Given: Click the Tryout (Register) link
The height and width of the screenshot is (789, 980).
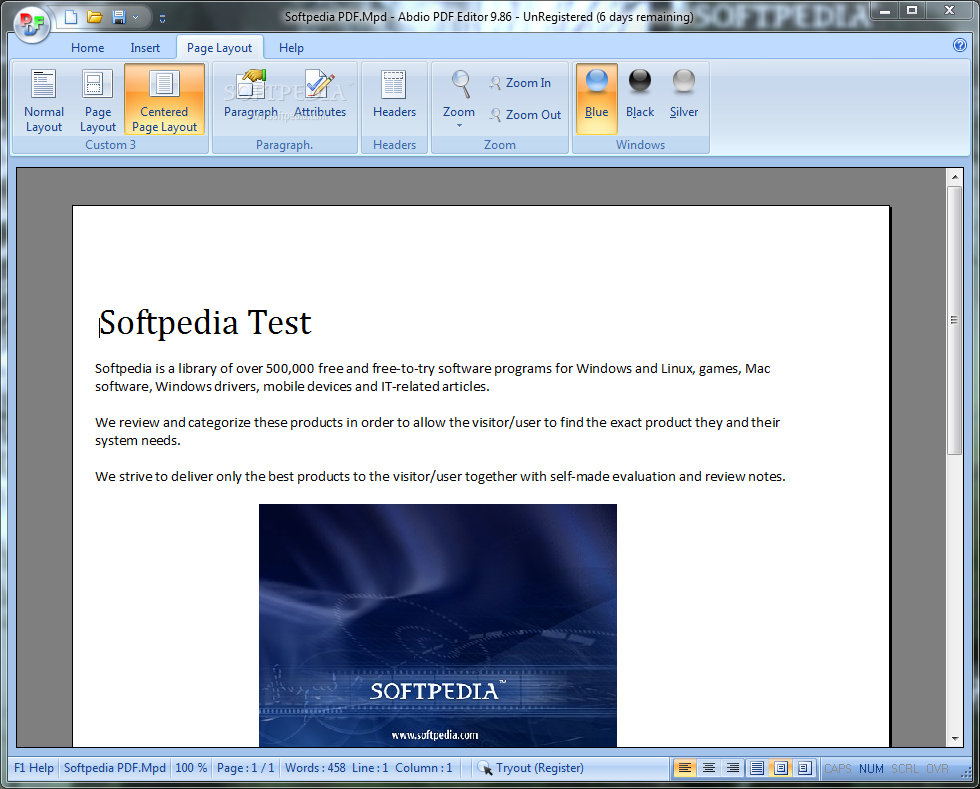Looking at the screenshot, I should click(x=531, y=768).
